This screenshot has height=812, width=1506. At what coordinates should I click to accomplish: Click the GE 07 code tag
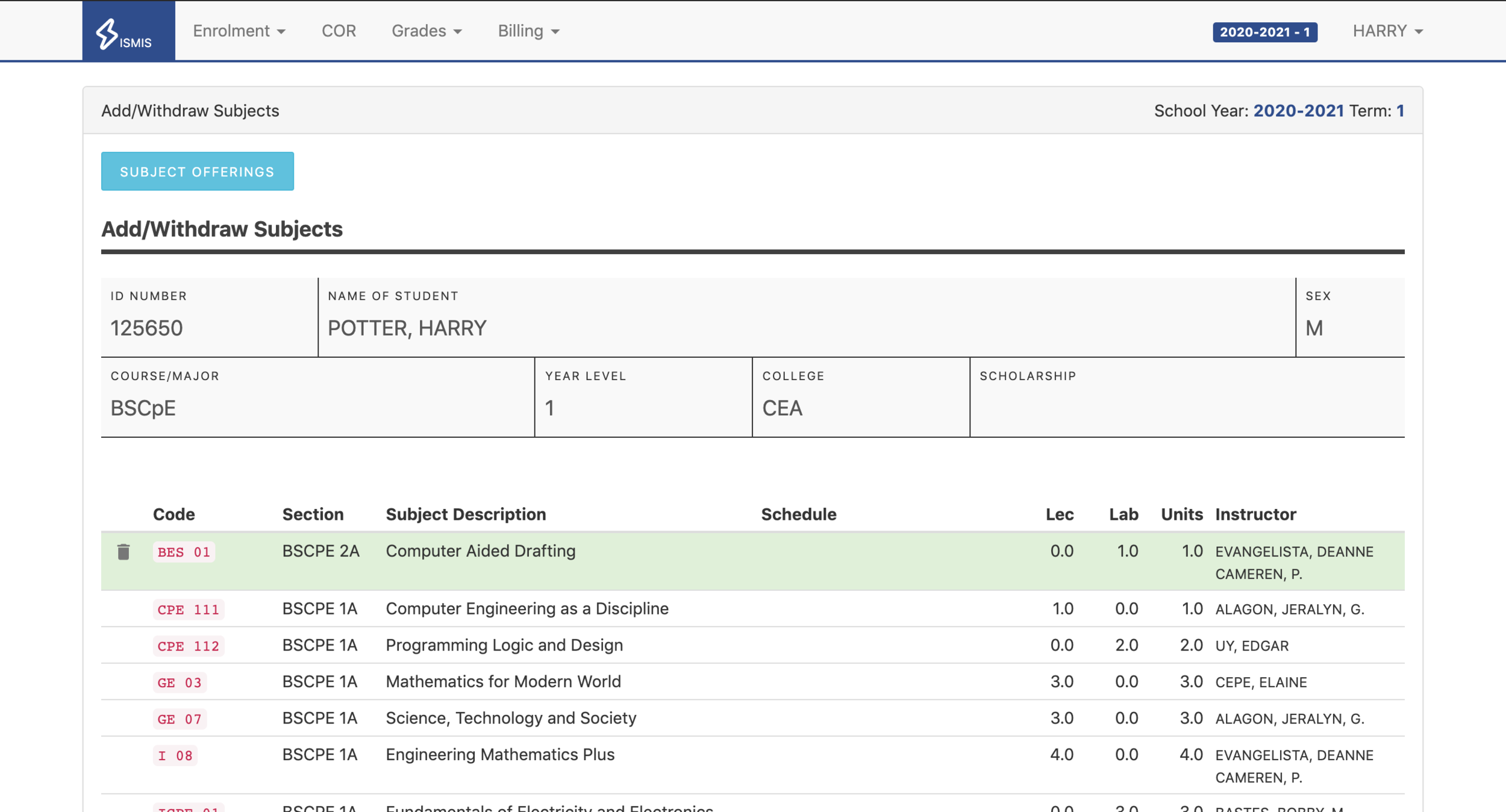tap(180, 719)
